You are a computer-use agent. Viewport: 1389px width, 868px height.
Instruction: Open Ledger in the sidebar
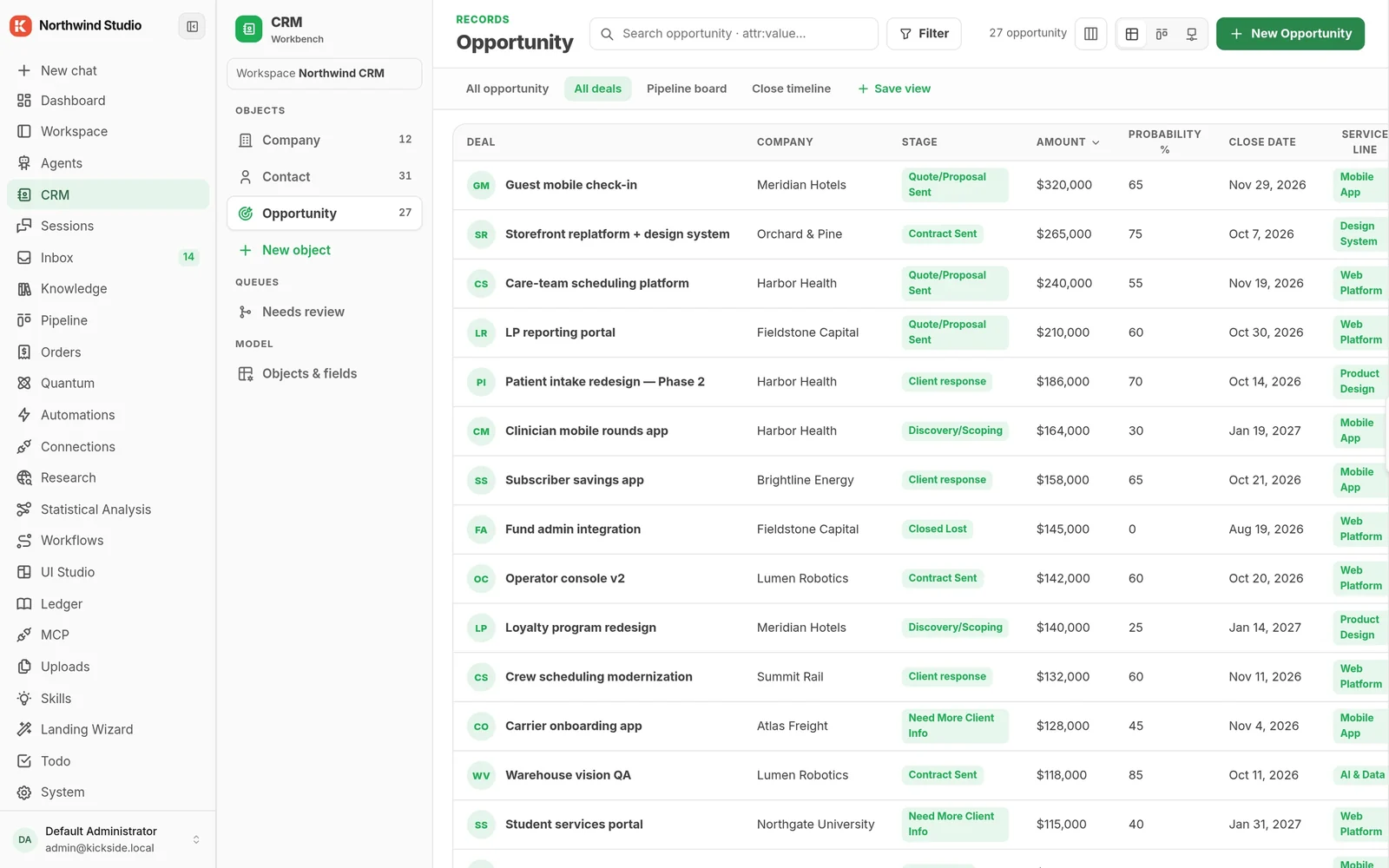(x=108, y=604)
